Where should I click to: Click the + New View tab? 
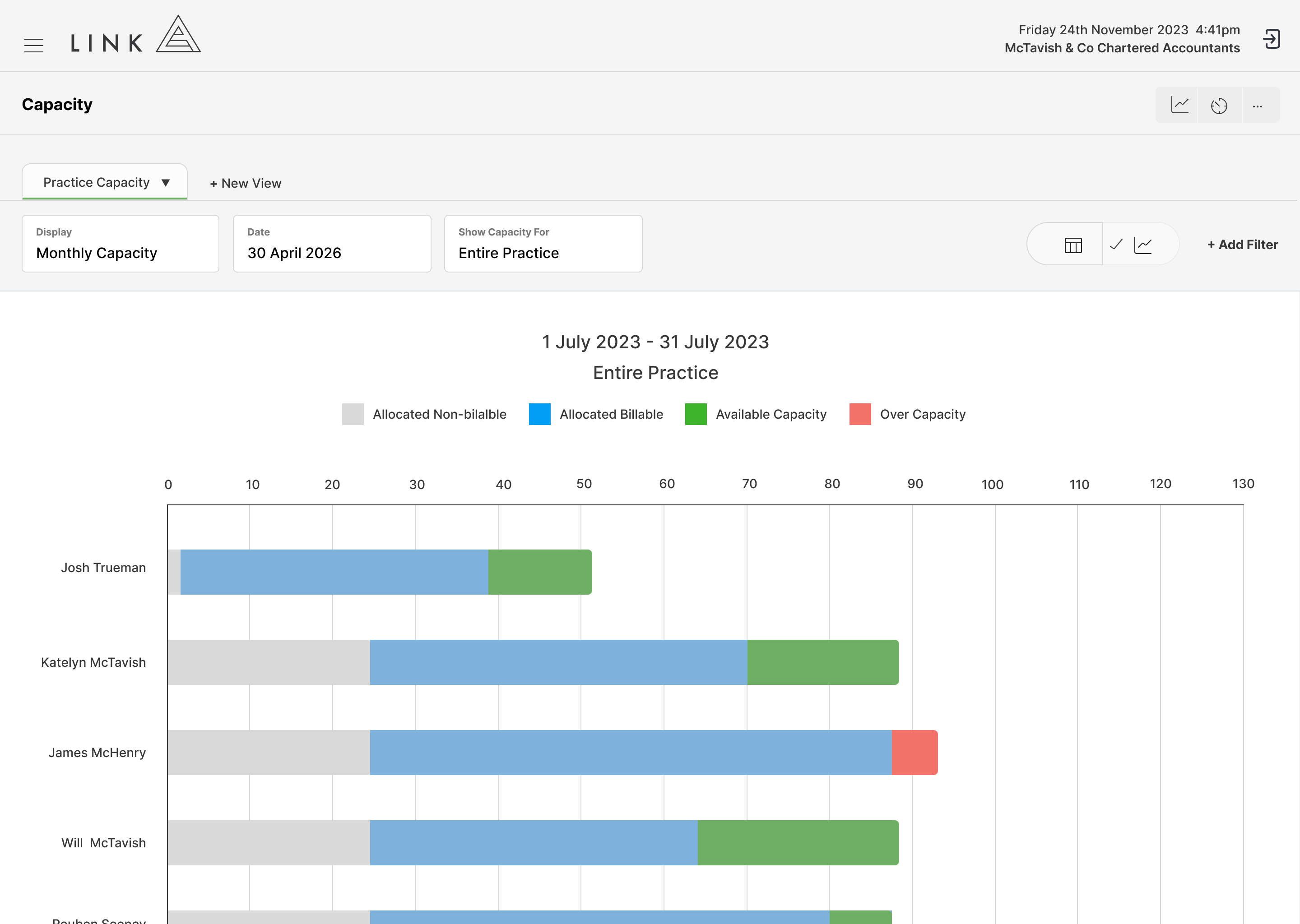245,183
